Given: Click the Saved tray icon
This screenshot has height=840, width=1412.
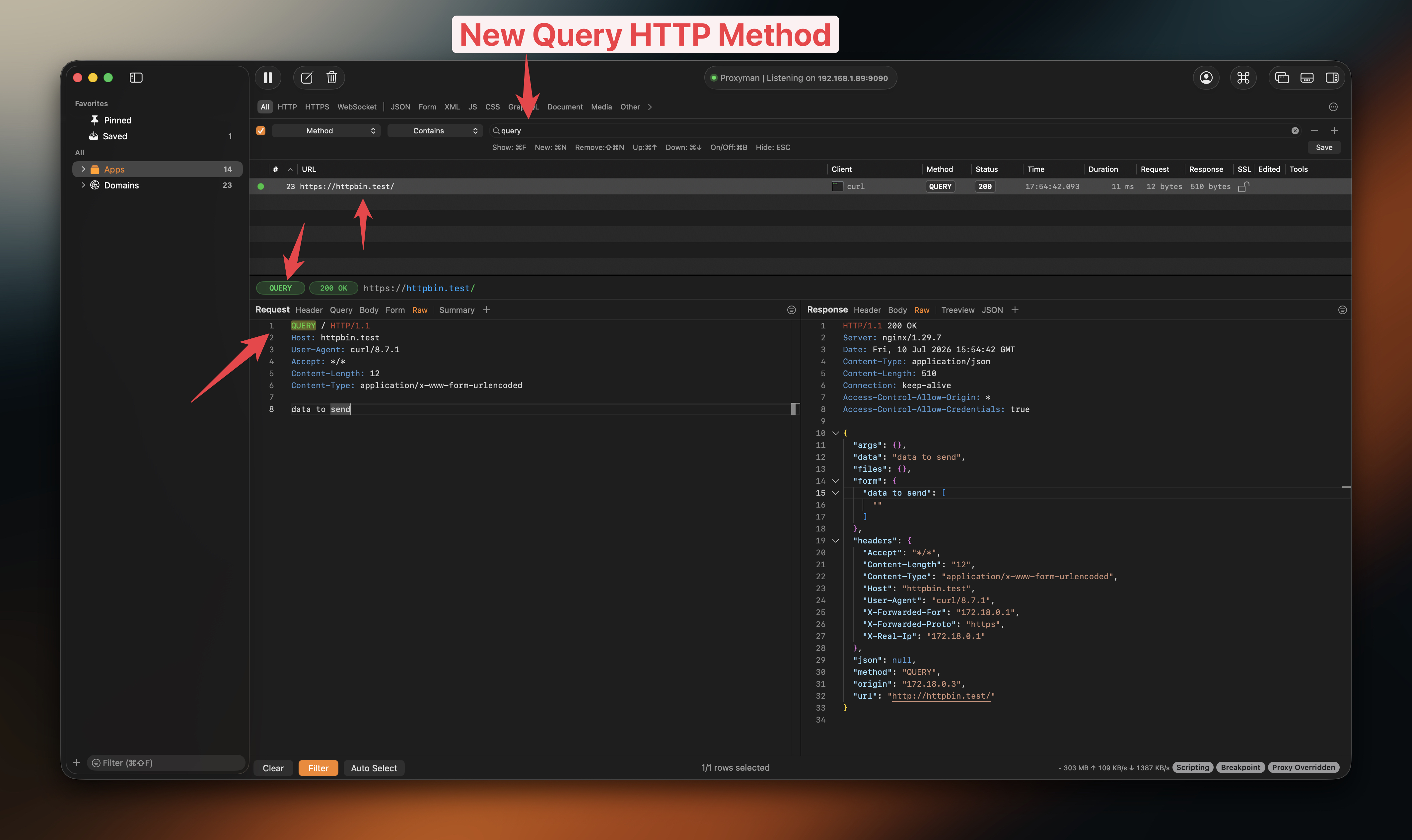Looking at the screenshot, I should tap(93, 136).
